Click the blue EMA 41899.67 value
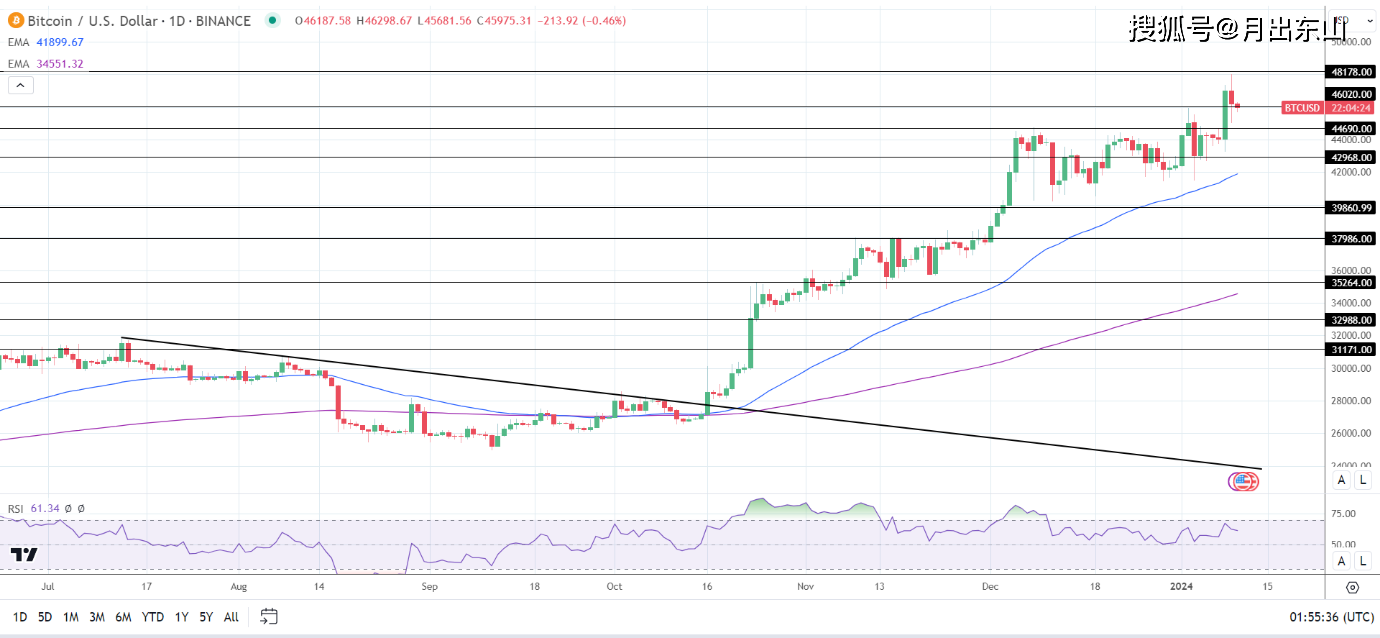The width and height of the screenshot is (1380, 638). coord(61,42)
